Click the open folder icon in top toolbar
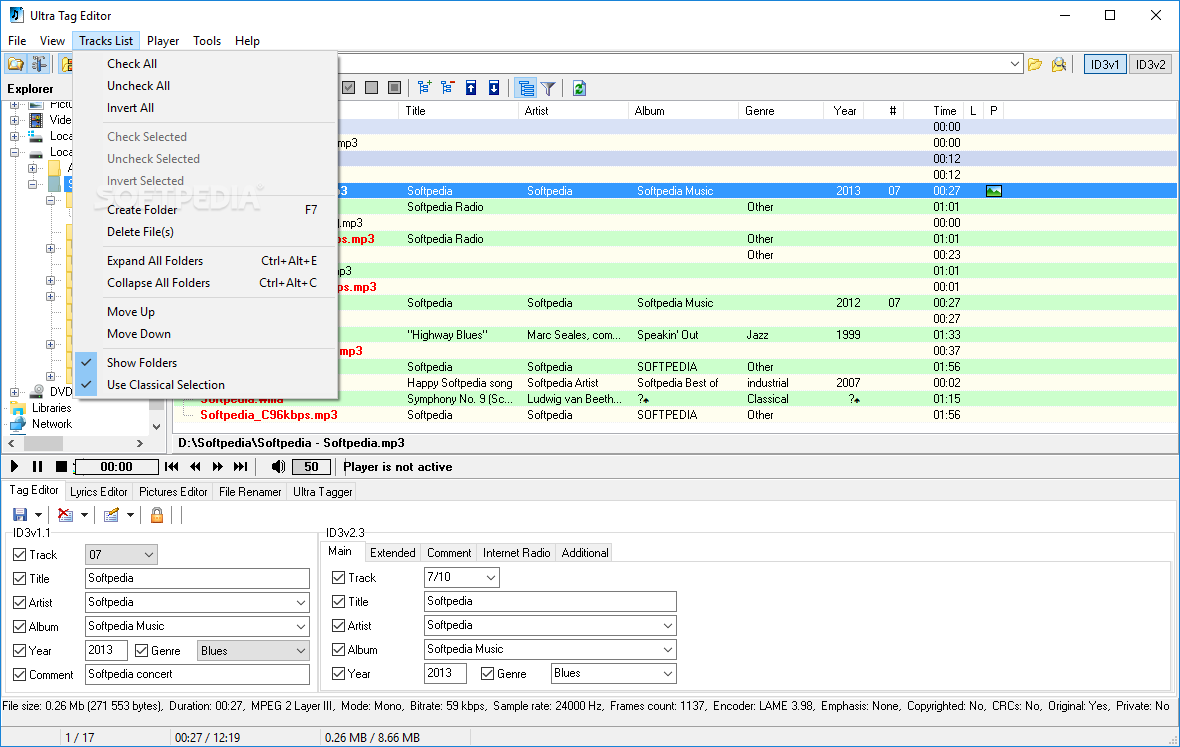The height and width of the screenshot is (747, 1180). coord(16,64)
